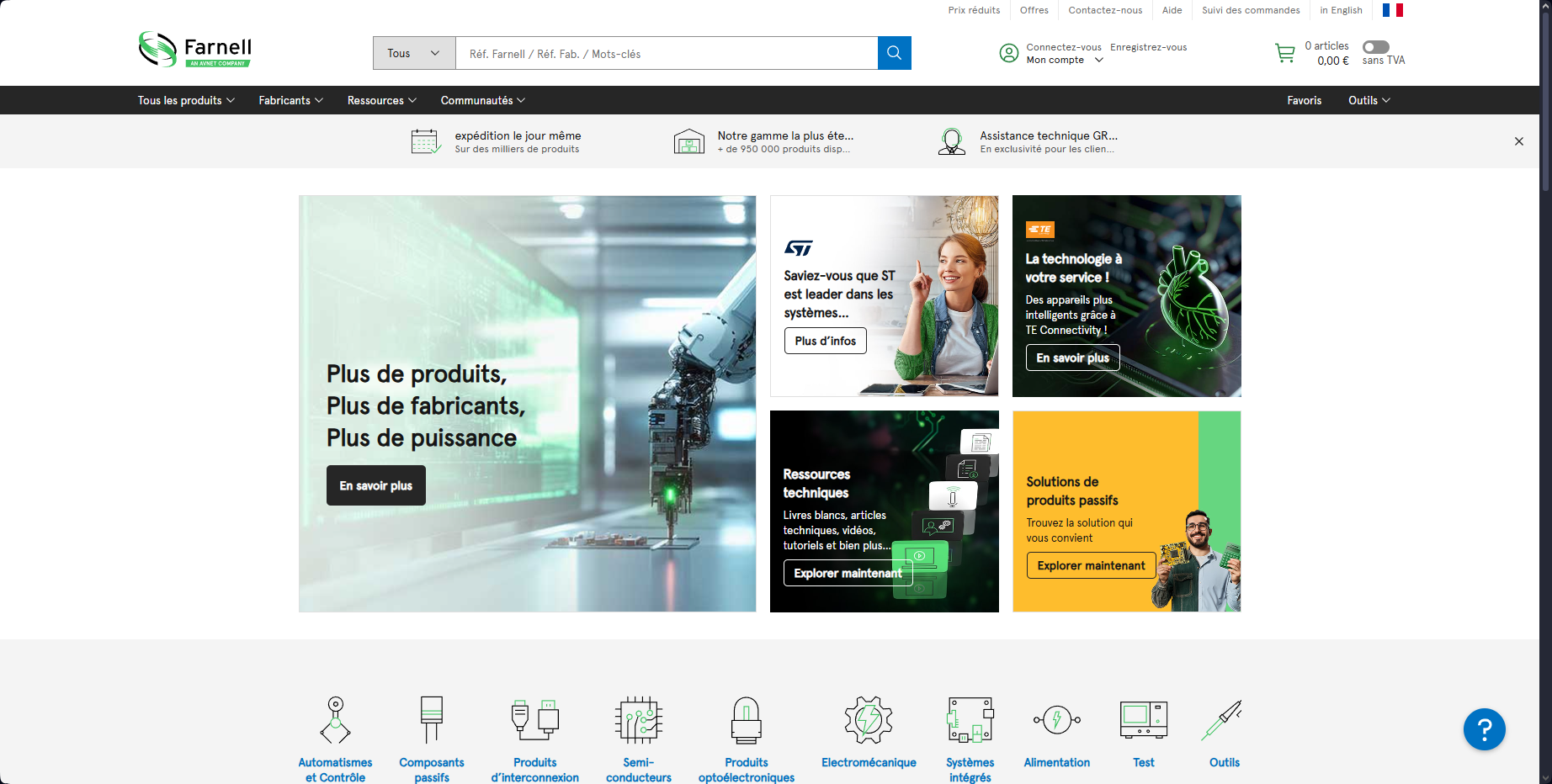
Task: Focus the search keyword input field
Action: coord(667,53)
